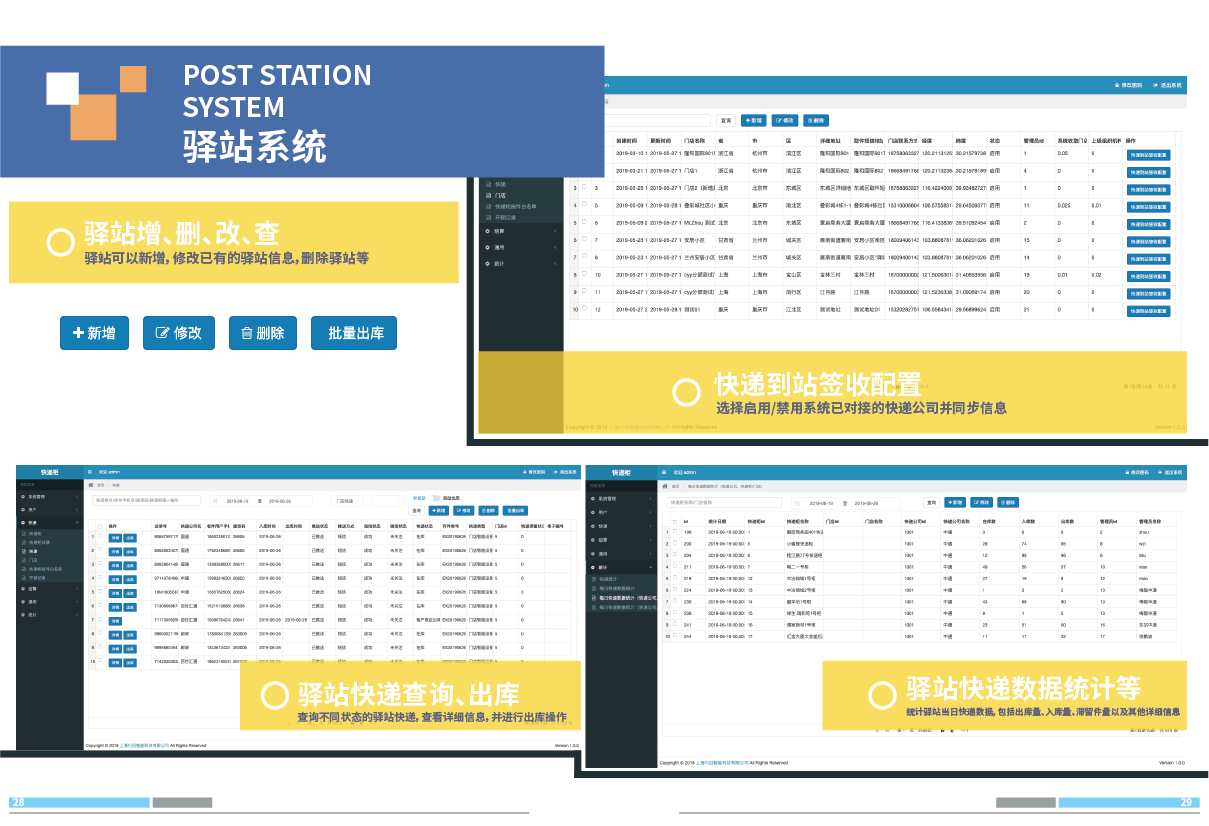The height and width of the screenshot is (826, 1209).
Task: Click the hamburger menu icon in the statistics window header
Action: coord(663,472)
